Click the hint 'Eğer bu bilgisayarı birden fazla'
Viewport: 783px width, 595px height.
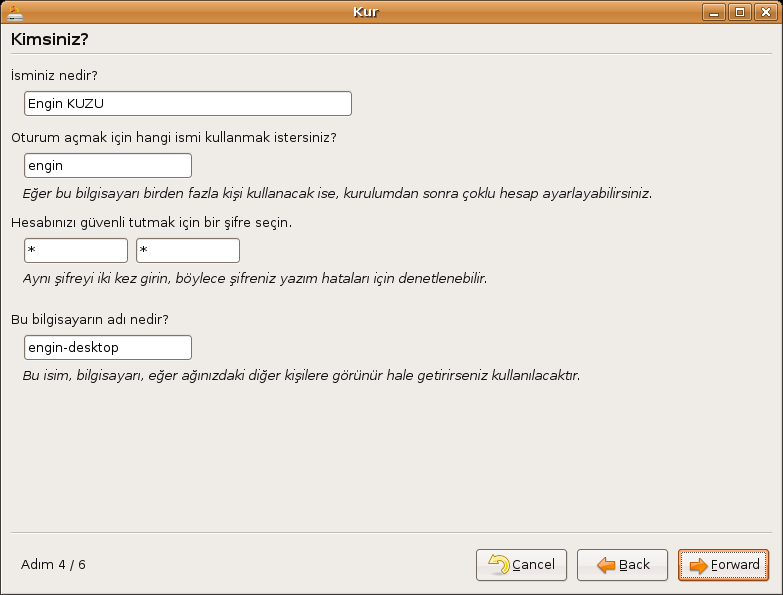coord(337,193)
